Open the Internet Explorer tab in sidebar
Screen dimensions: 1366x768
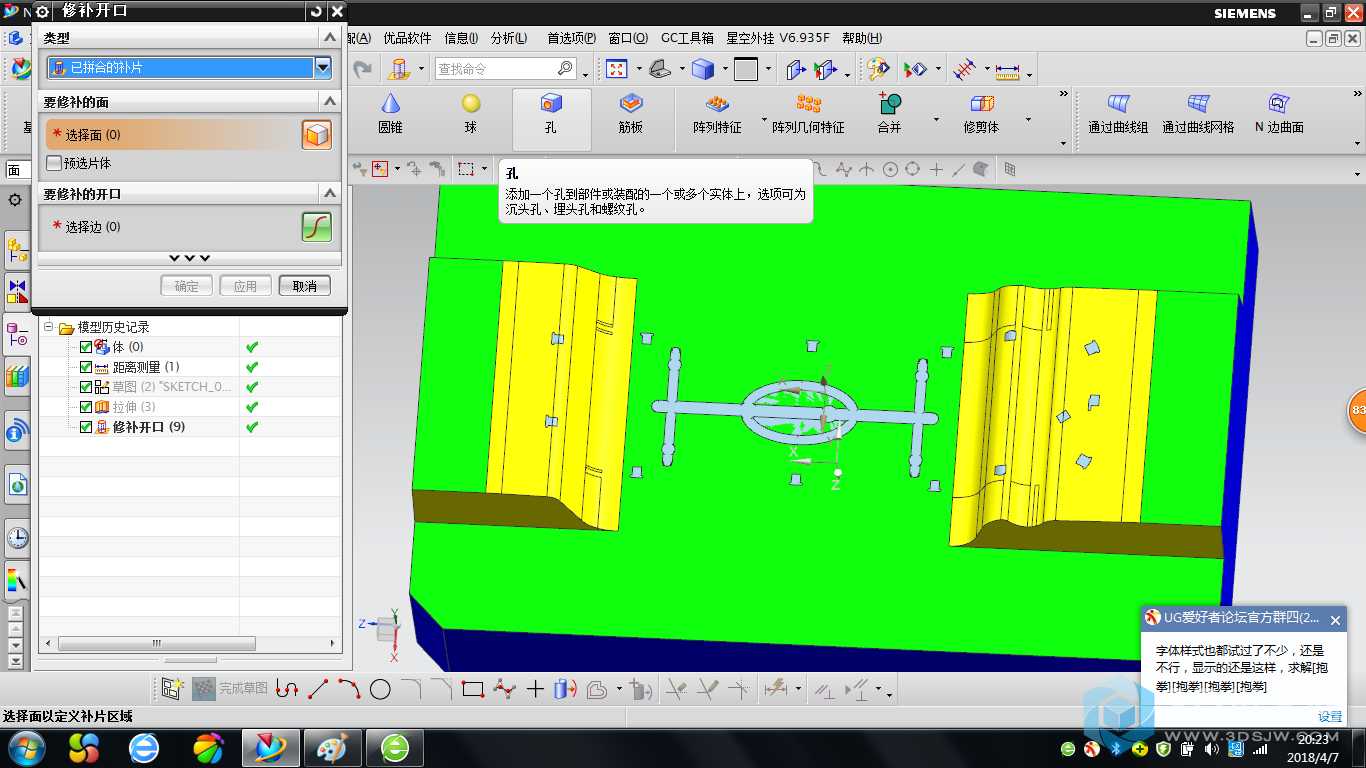pyautogui.click(x=17, y=486)
